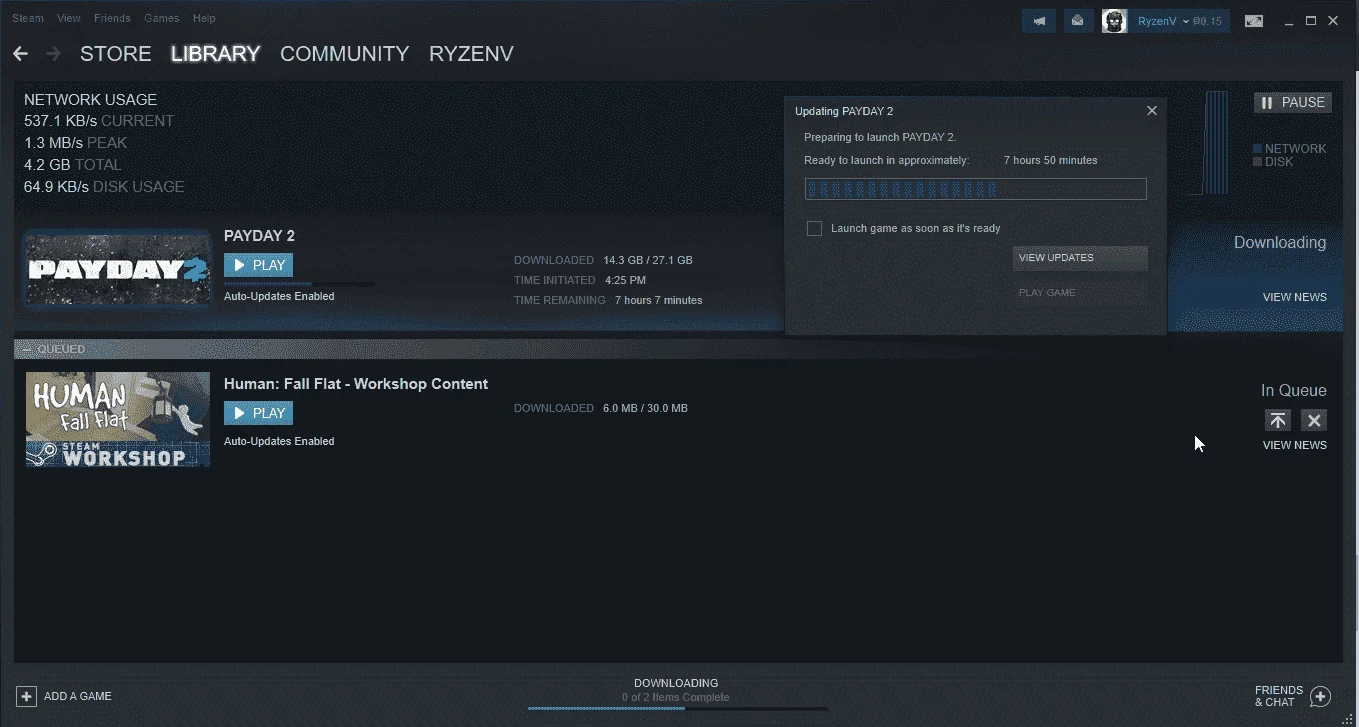Click 0 of 2 Items Complete status
Screen dimensions: 1359x727
675,697
